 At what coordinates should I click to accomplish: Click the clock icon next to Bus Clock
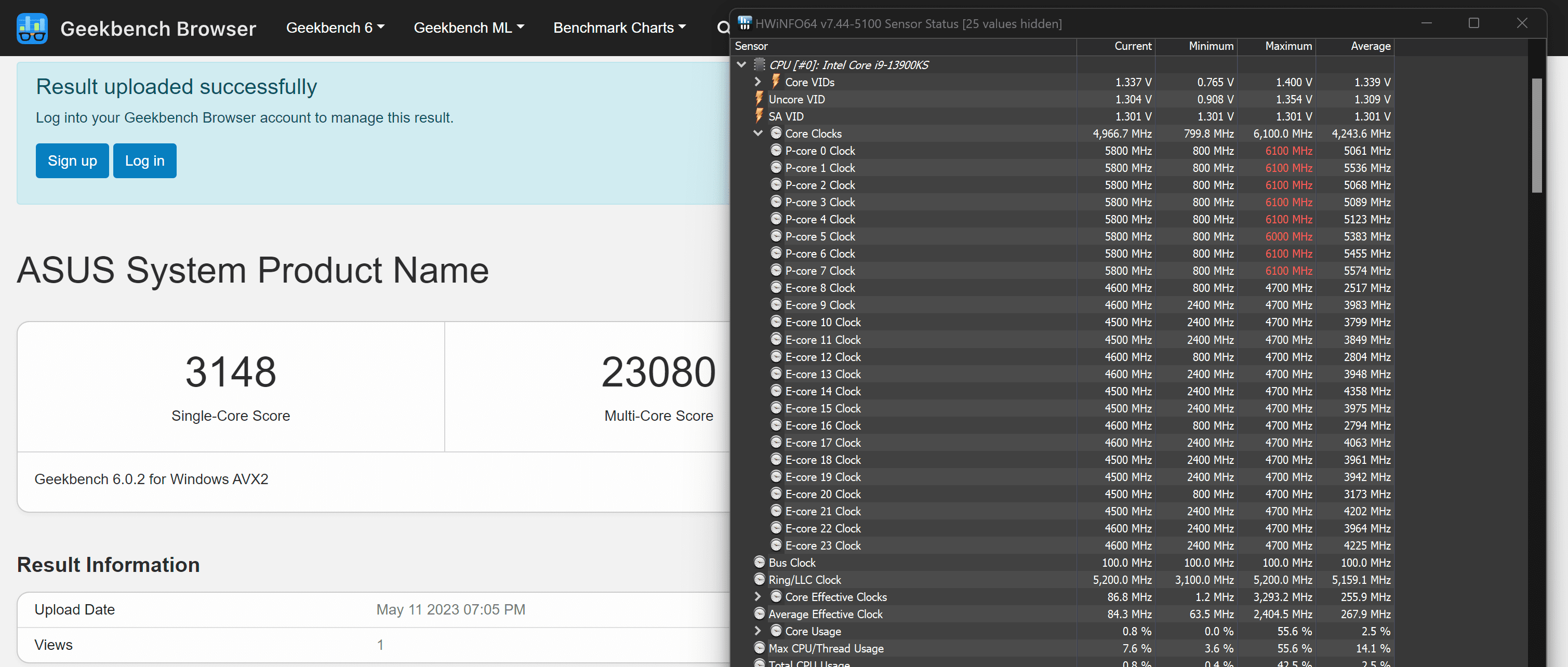pyautogui.click(x=759, y=562)
